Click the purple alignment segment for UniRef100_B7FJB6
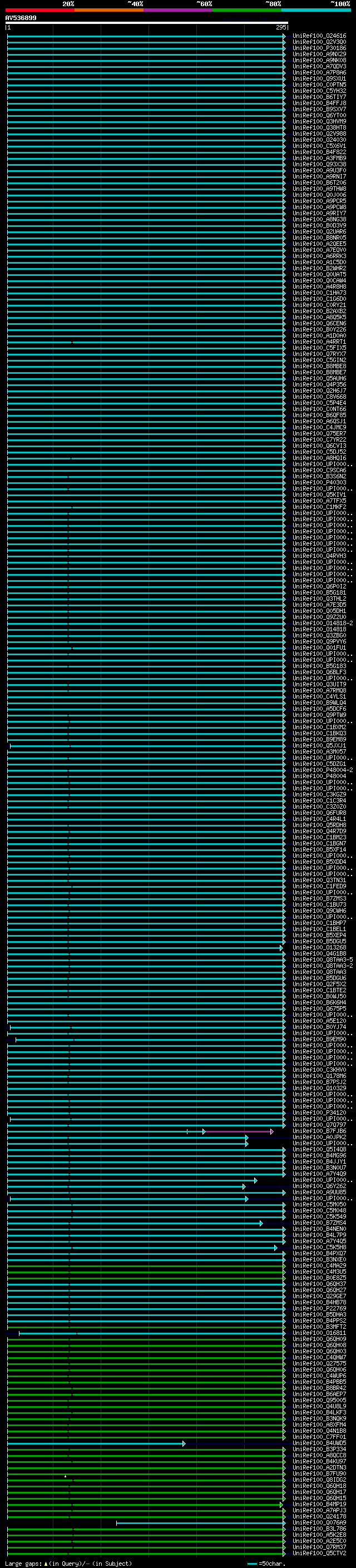This screenshot has width=356, height=1568. [238, 1131]
